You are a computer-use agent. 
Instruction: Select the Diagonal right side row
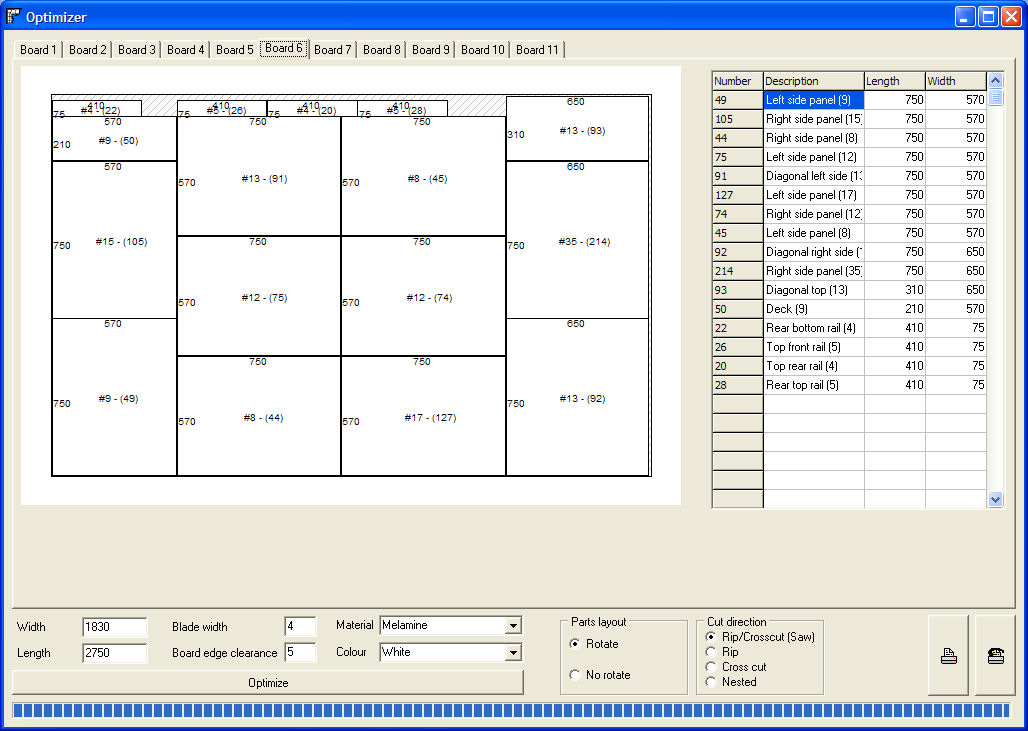click(x=848, y=252)
